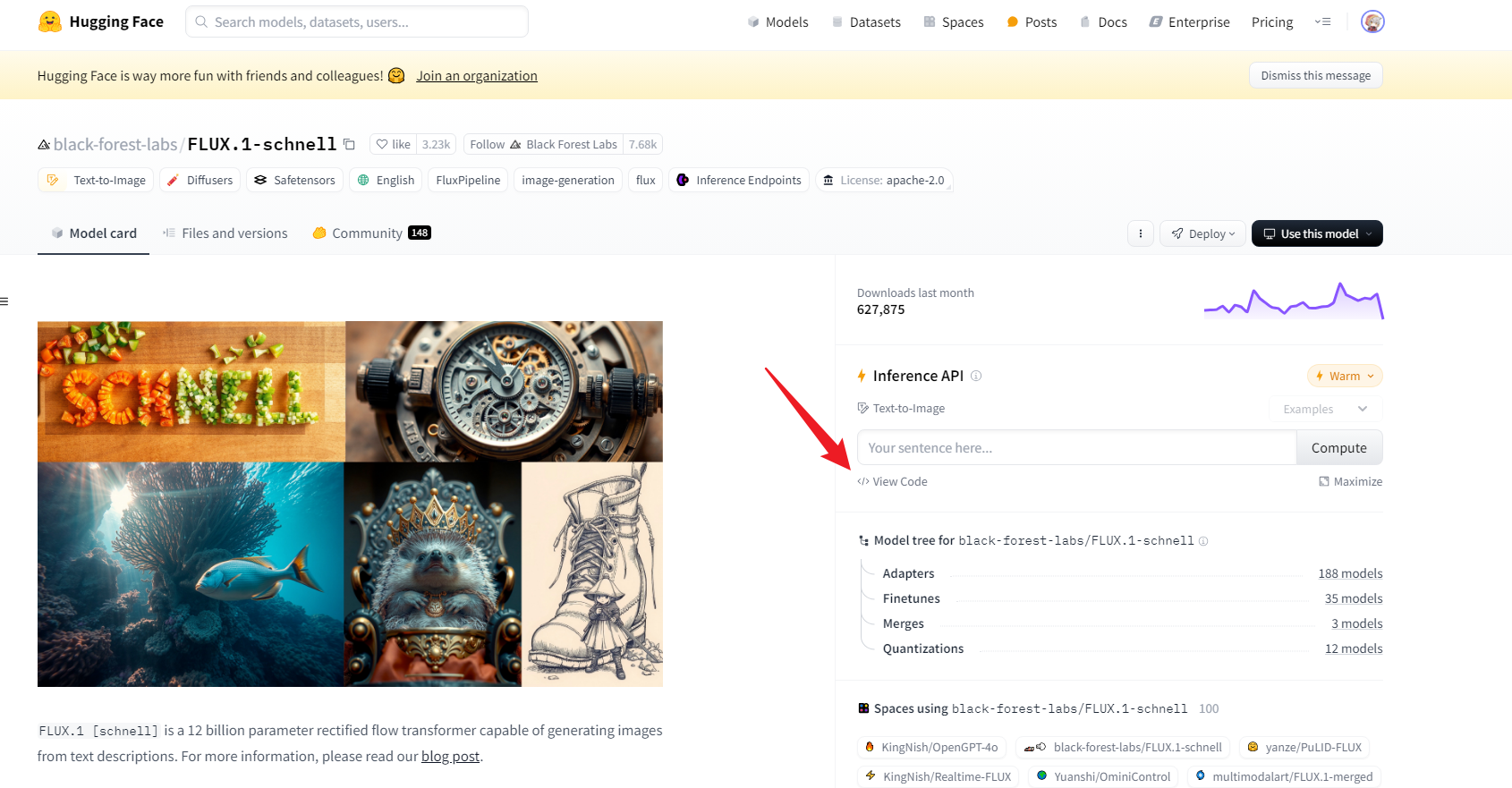
Task: Select the Inference Endpoints tag
Action: click(739, 180)
